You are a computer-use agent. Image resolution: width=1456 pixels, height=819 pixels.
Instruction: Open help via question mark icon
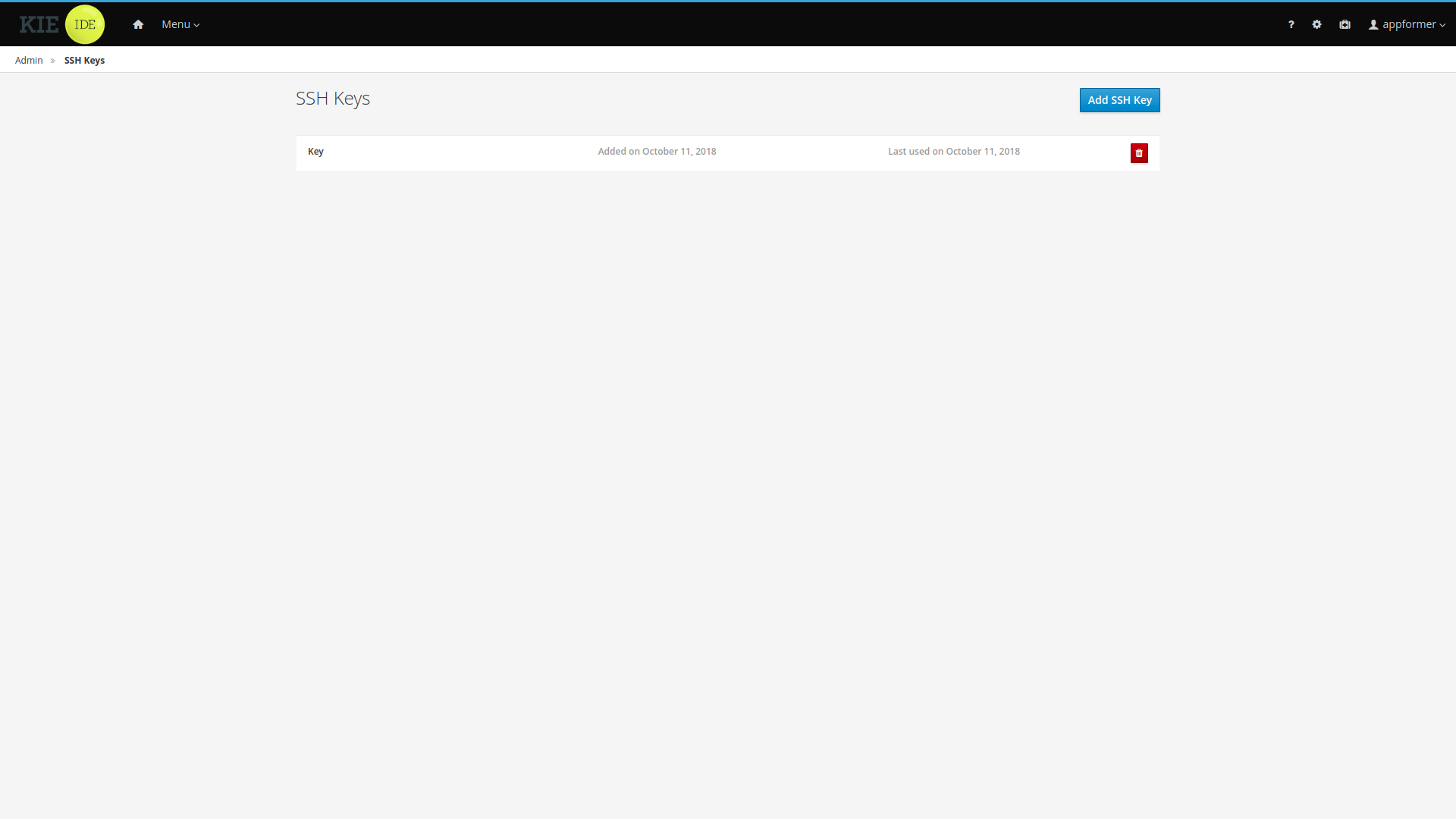1291,24
